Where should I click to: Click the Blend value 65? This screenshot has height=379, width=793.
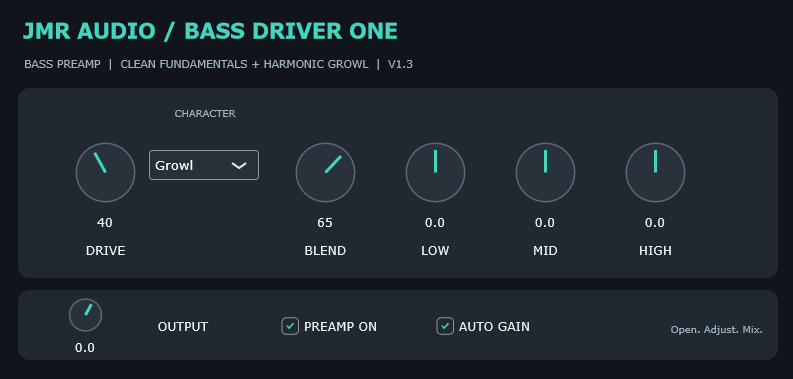(325, 223)
